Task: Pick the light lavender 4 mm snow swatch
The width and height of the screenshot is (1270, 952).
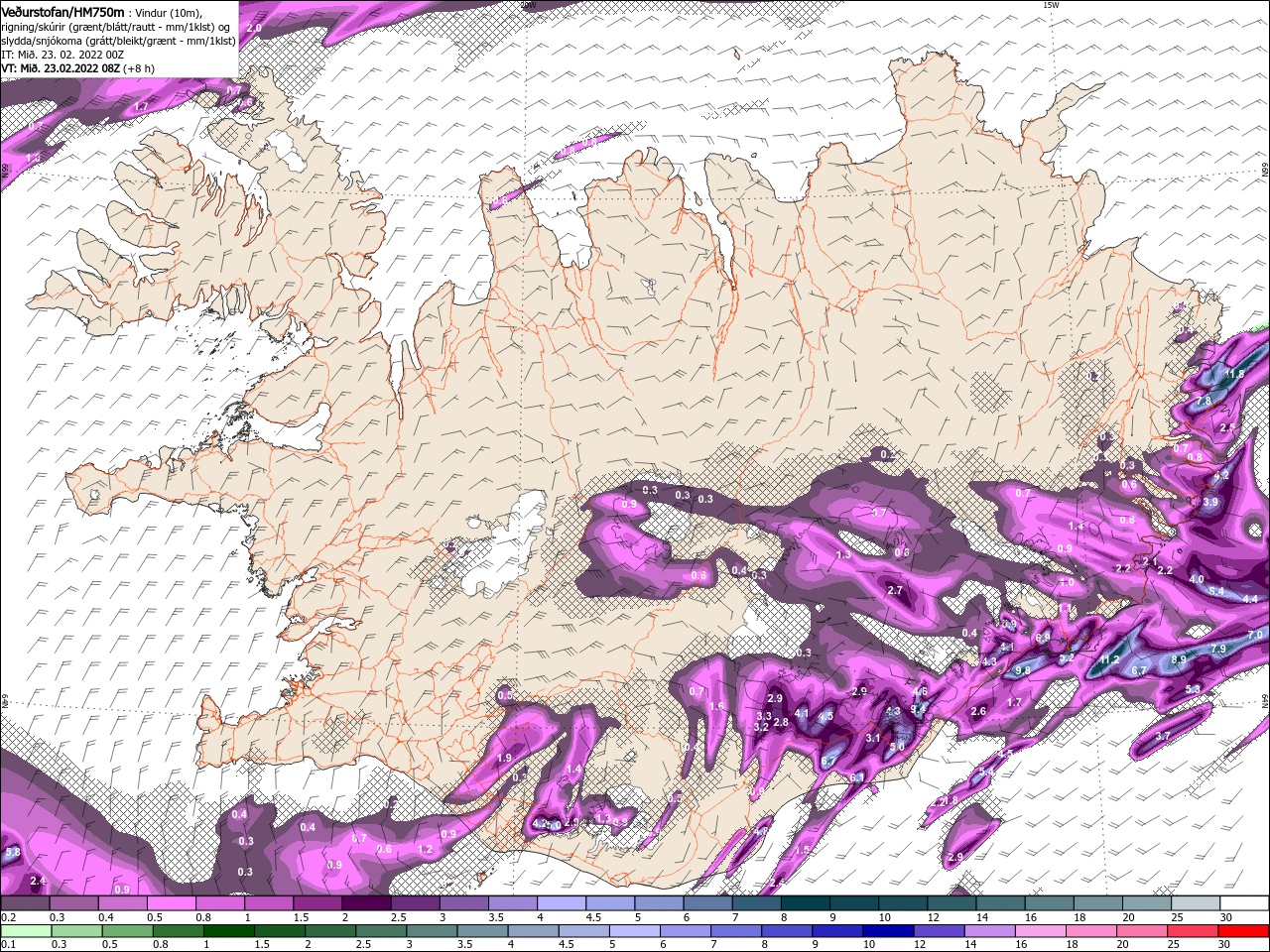Action: point(561,903)
